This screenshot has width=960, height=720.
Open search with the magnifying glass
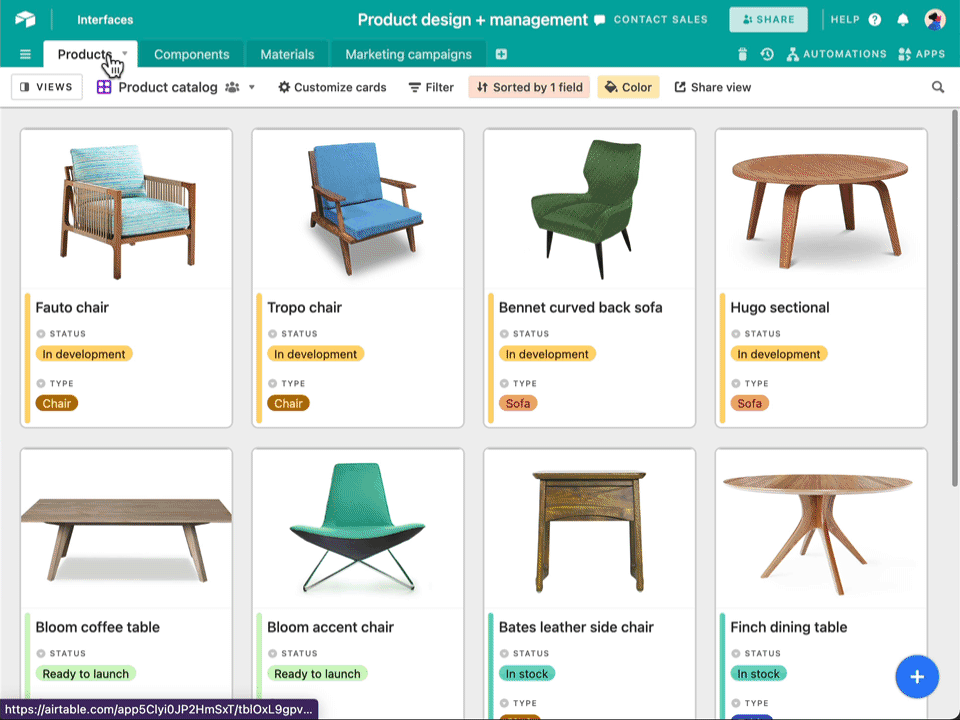pos(938,87)
